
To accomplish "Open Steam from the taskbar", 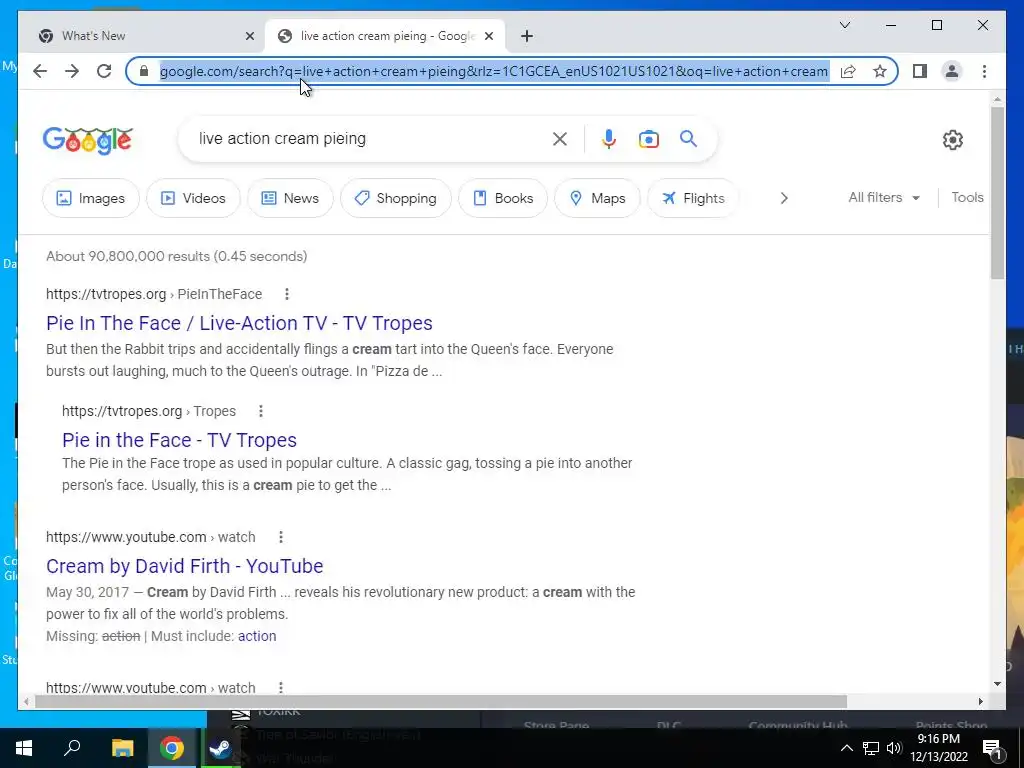I will (221, 748).
